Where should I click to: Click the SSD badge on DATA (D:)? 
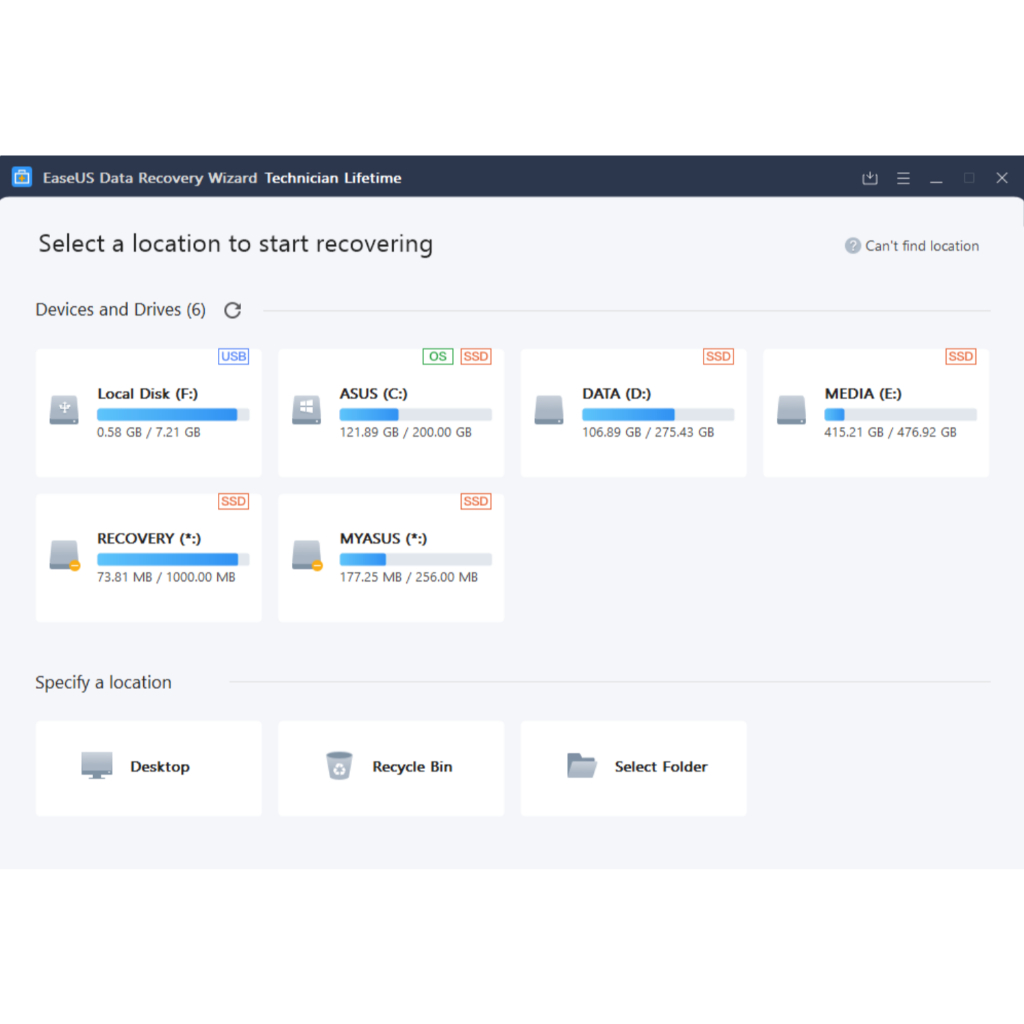click(718, 356)
